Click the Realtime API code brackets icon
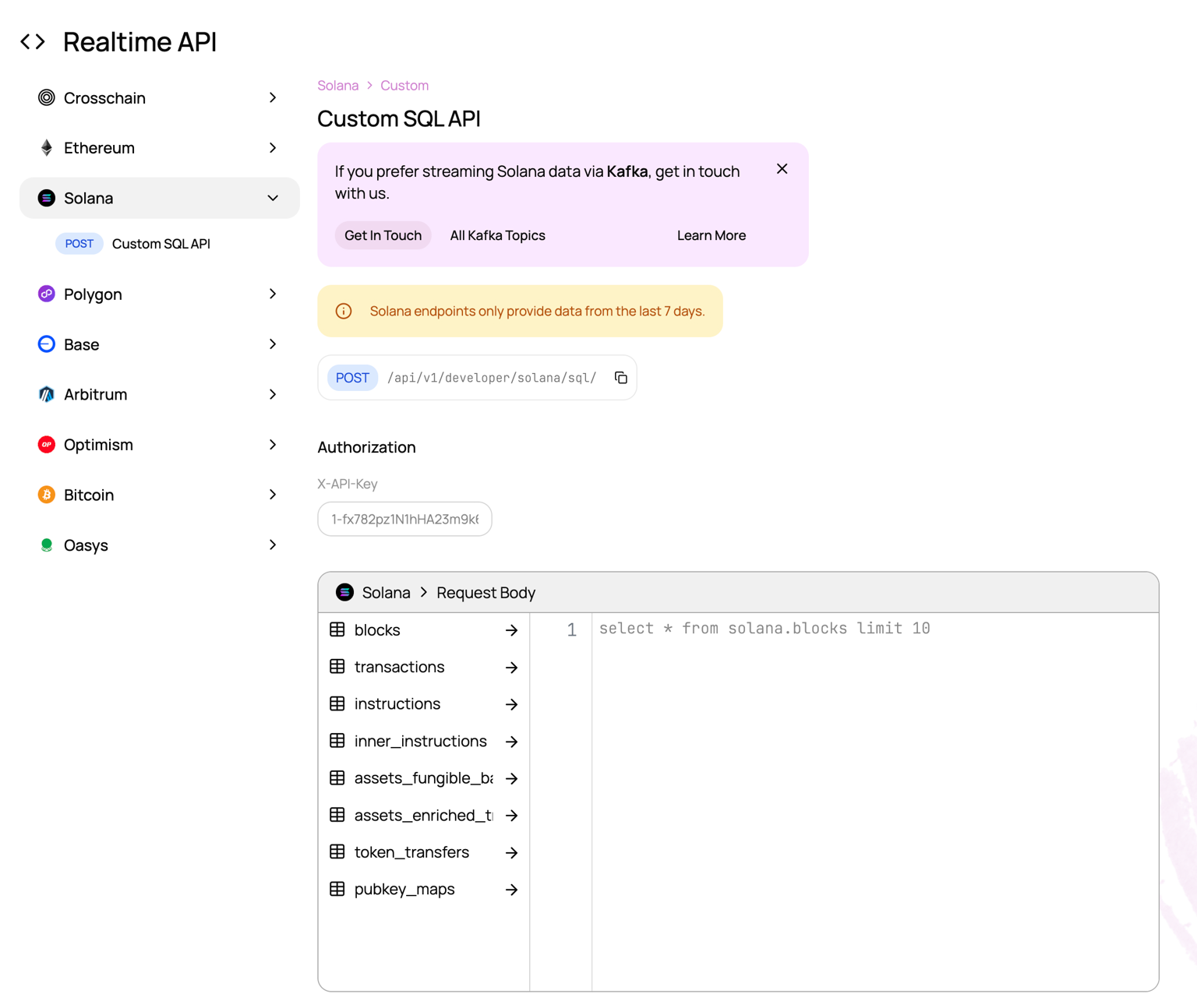 point(33,41)
